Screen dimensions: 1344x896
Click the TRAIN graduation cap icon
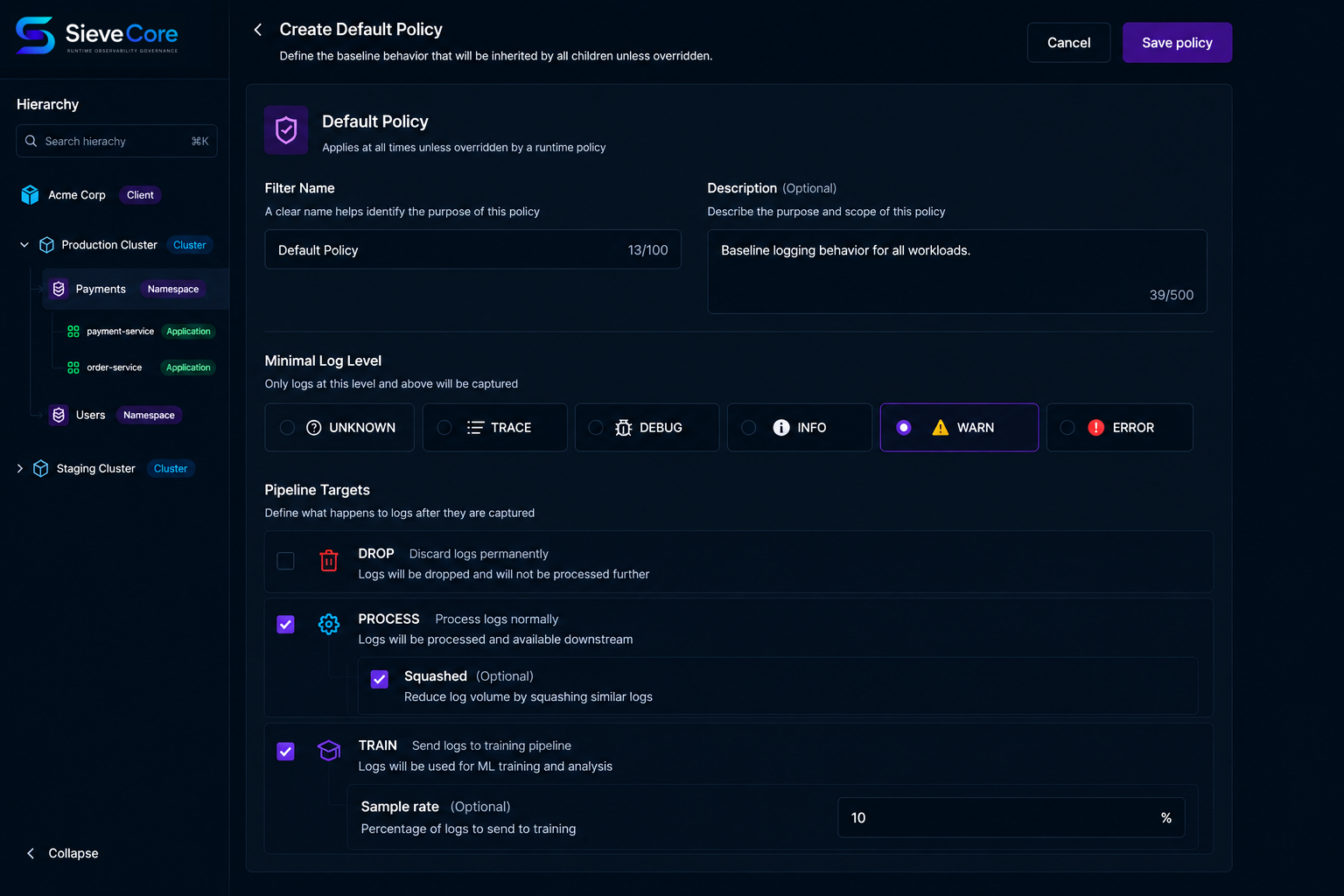point(329,751)
